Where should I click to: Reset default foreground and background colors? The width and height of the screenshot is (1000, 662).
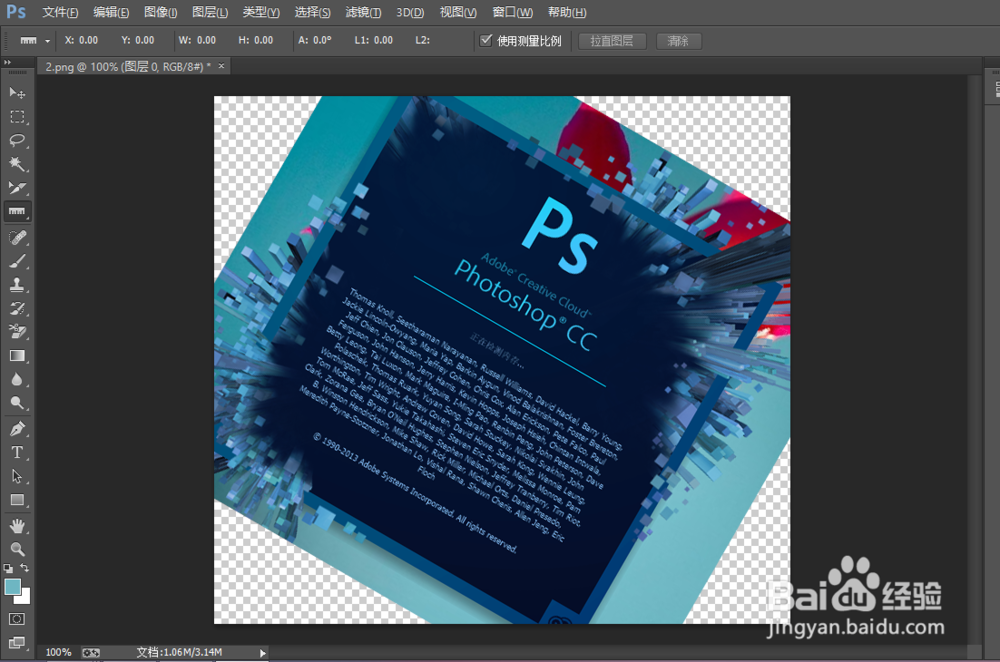point(8,568)
